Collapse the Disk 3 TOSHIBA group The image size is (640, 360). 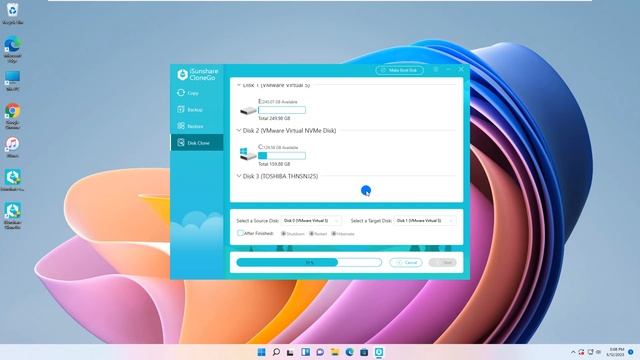[239, 176]
